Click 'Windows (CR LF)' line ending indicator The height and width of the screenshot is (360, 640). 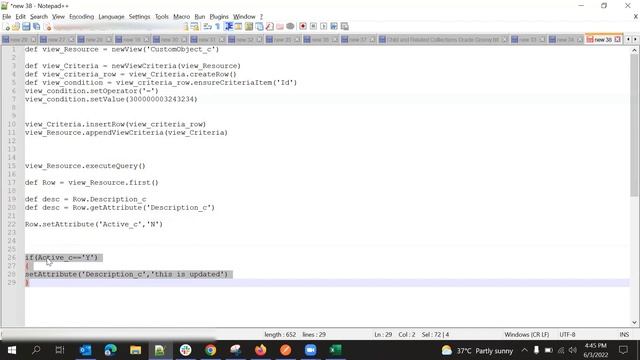tap(527, 335)
